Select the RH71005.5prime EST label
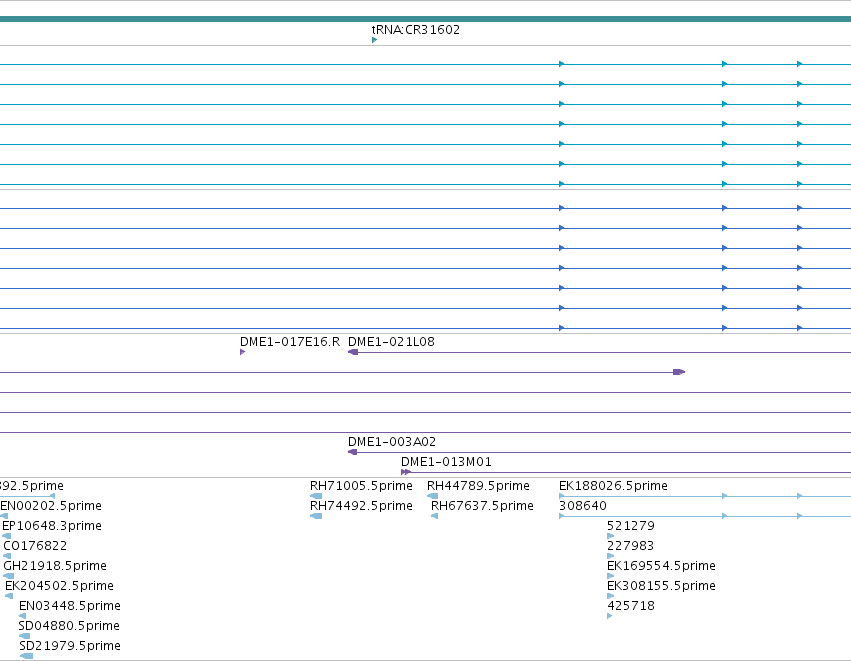This screenshot has width=851, height=661. [361, 486]
